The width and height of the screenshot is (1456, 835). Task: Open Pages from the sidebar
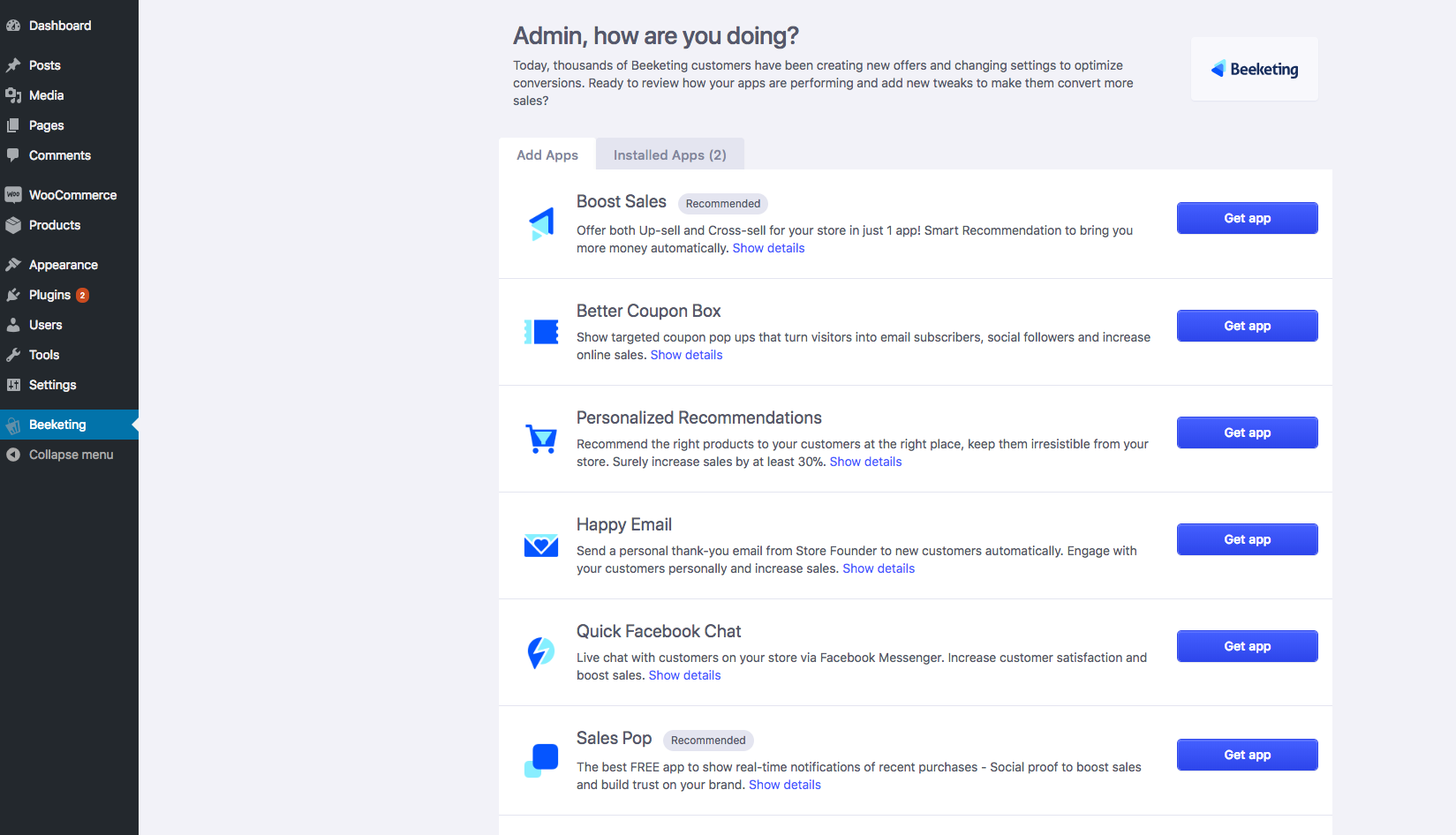(69, 125)
